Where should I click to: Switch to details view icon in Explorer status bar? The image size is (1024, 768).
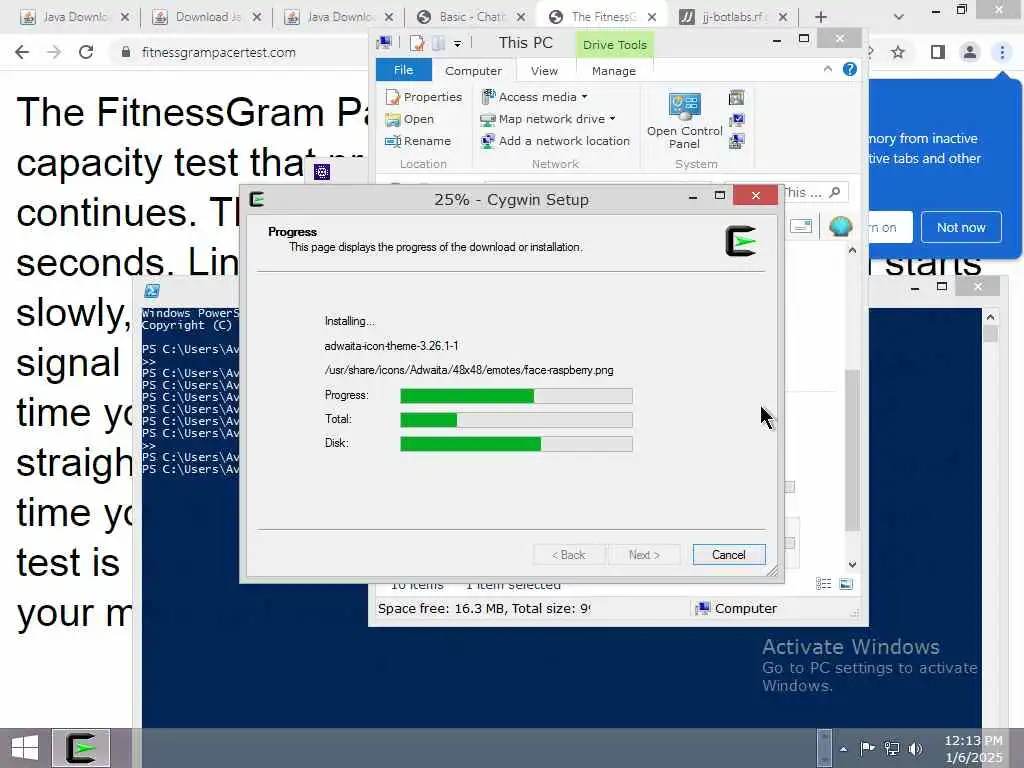pos(824,584)
